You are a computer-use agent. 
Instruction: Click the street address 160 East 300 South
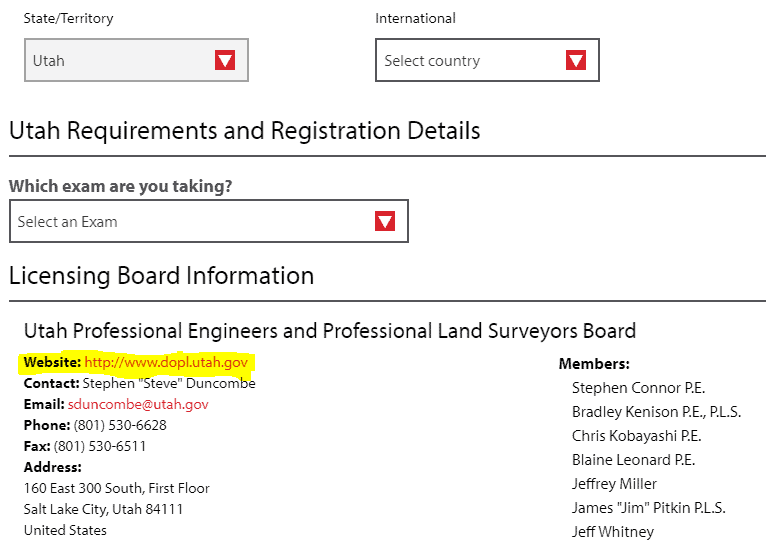tap(116, 488)
